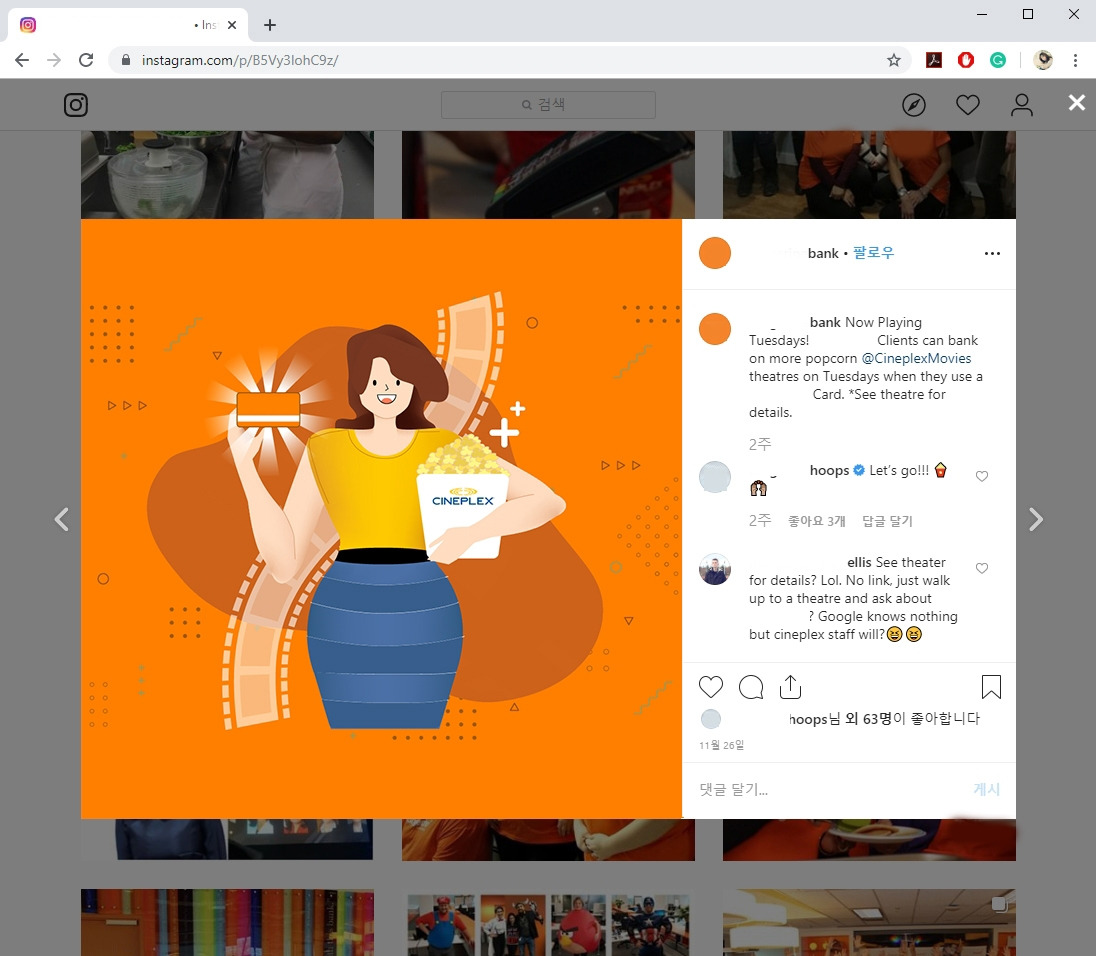Click the Cineplex popcorn post image
1096x956 pixels.
coord(381,519)
